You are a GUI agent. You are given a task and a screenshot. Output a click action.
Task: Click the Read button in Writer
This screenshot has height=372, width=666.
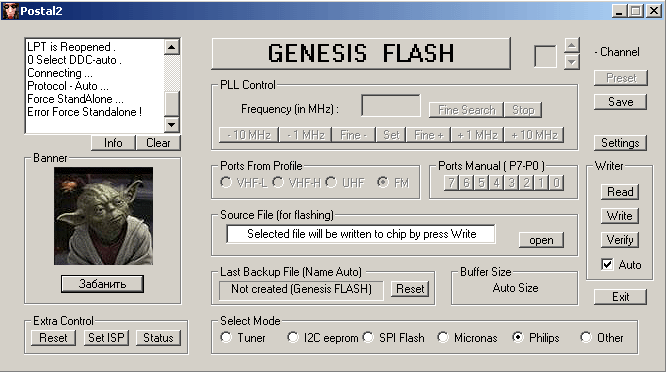[x=620, y=192]
